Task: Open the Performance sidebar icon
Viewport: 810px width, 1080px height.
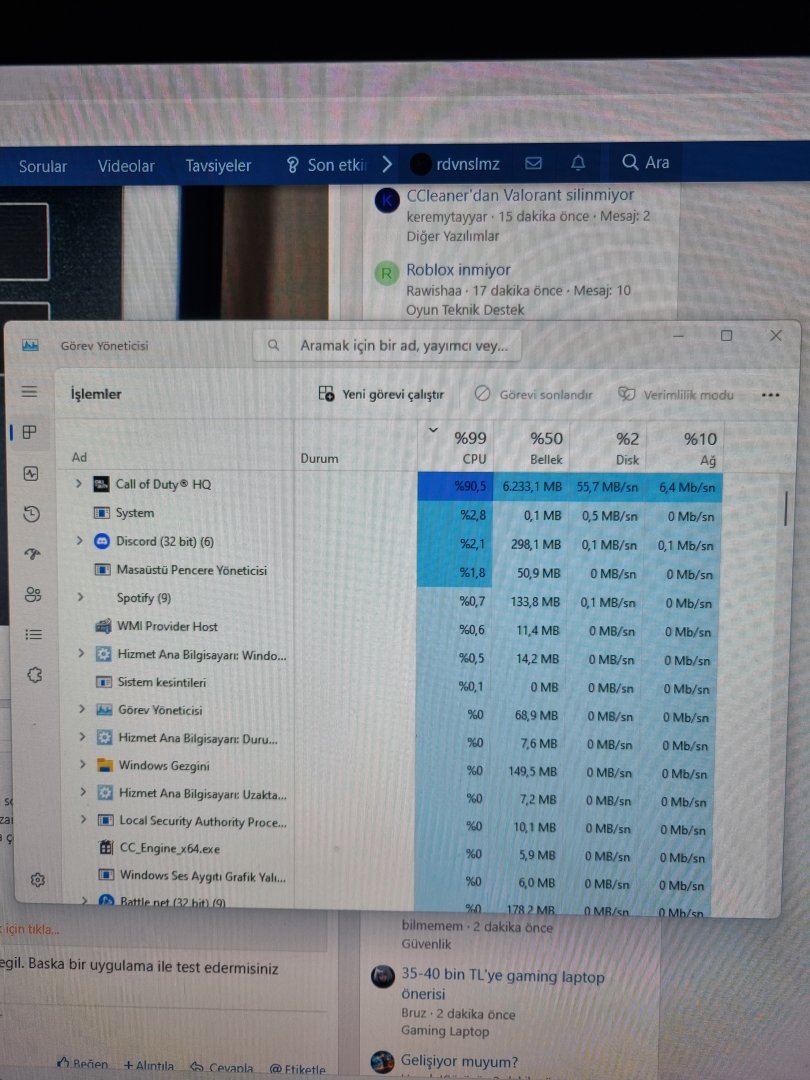Action: click(x=31, y=474)
